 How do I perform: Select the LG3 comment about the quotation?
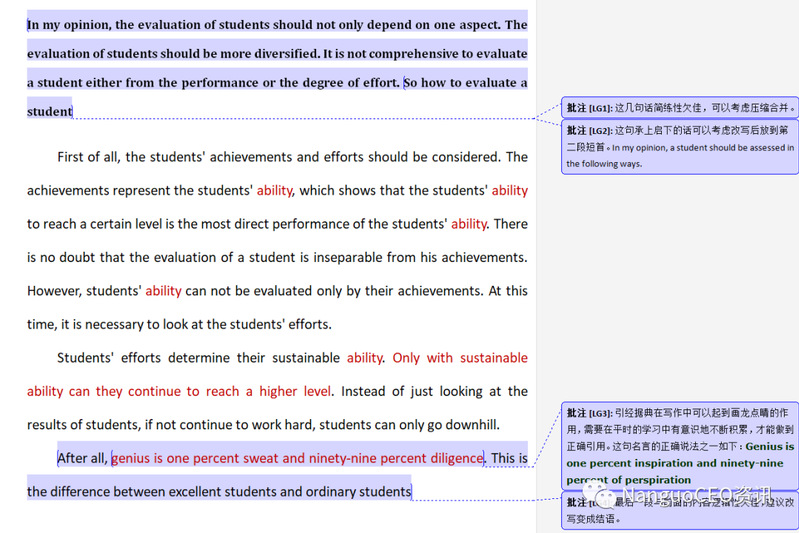click(679, 446)
